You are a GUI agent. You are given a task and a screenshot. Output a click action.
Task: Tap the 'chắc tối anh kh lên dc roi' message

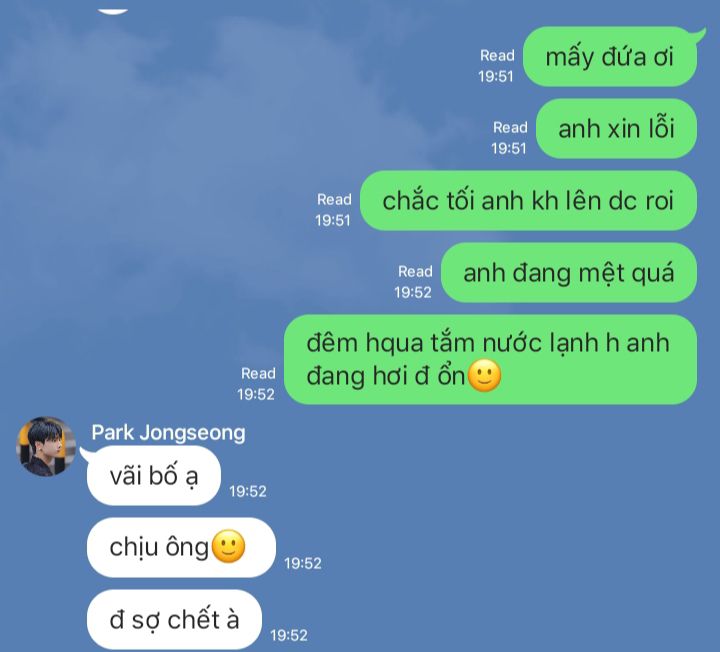[x=528, y=201]
